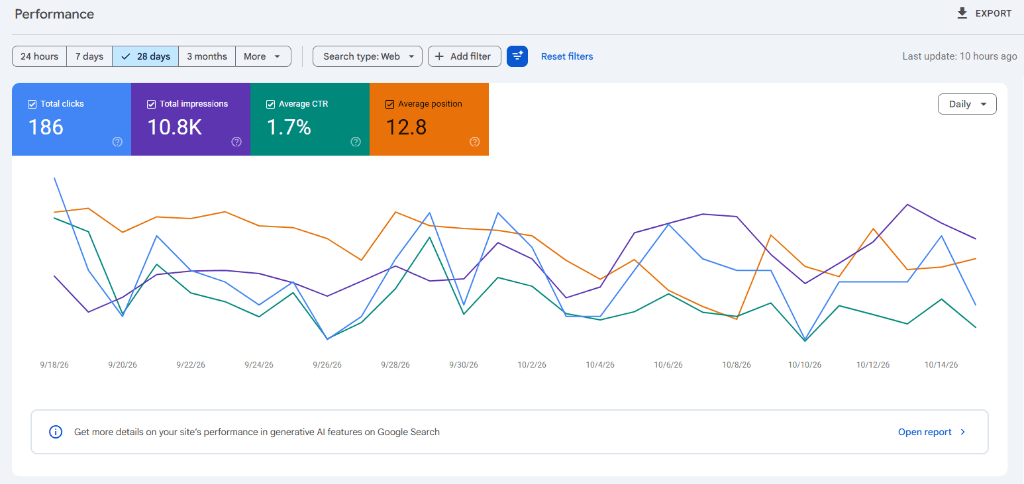Open help icon on Total impressions card
Viewport: 1024px width, 484px height.
[x=236, y=142]
